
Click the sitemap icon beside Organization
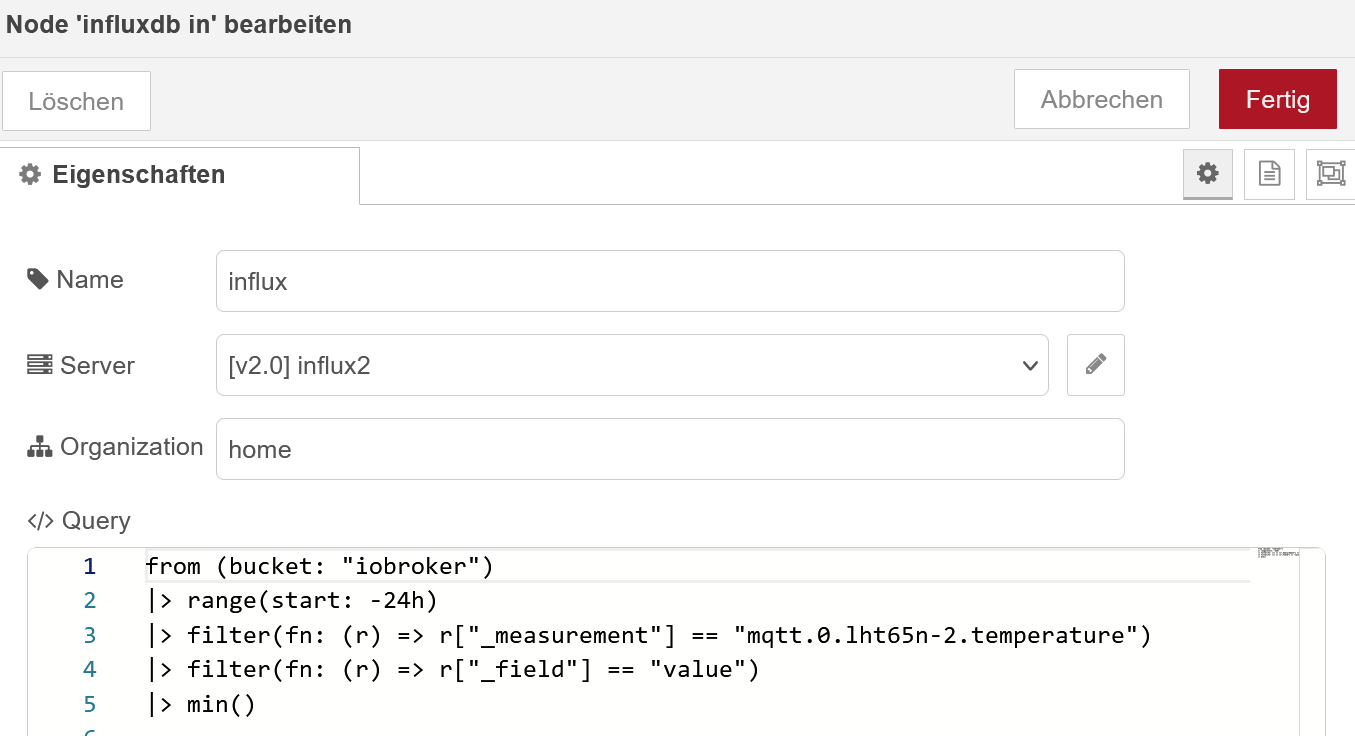[x=39, y=447]
